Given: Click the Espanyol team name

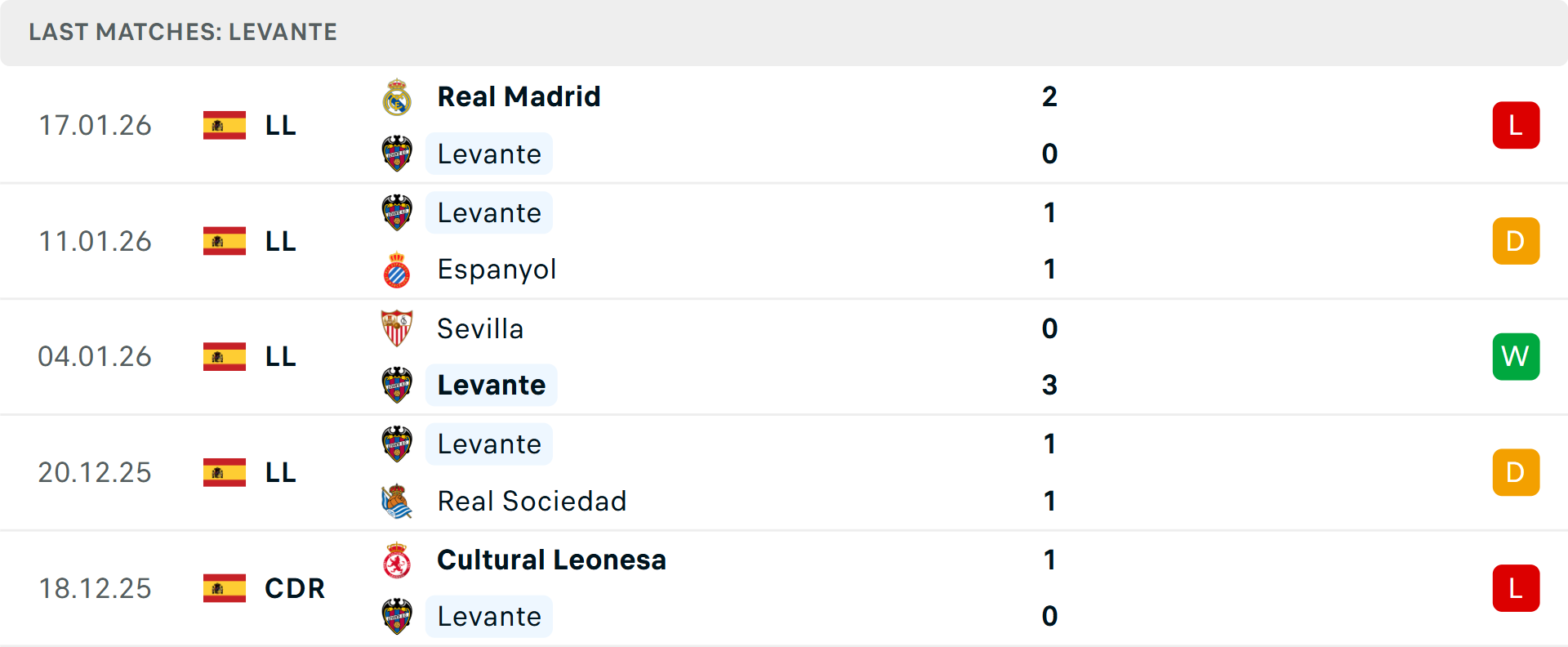Looking at the screenshot, I should click(x=497, y=270).
